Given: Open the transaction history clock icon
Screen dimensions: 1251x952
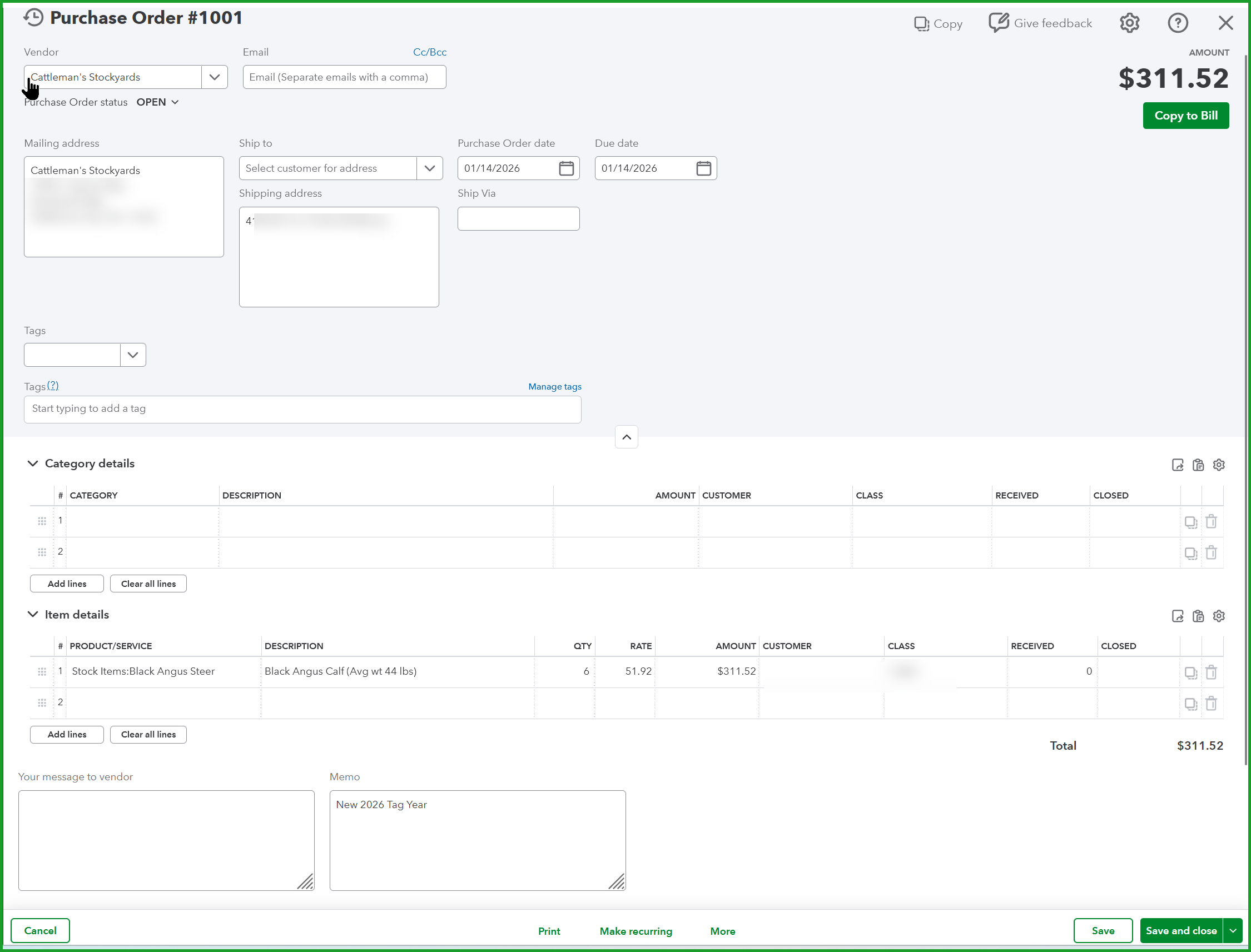Looking at the screenshot, I should [x=33, y=18].
